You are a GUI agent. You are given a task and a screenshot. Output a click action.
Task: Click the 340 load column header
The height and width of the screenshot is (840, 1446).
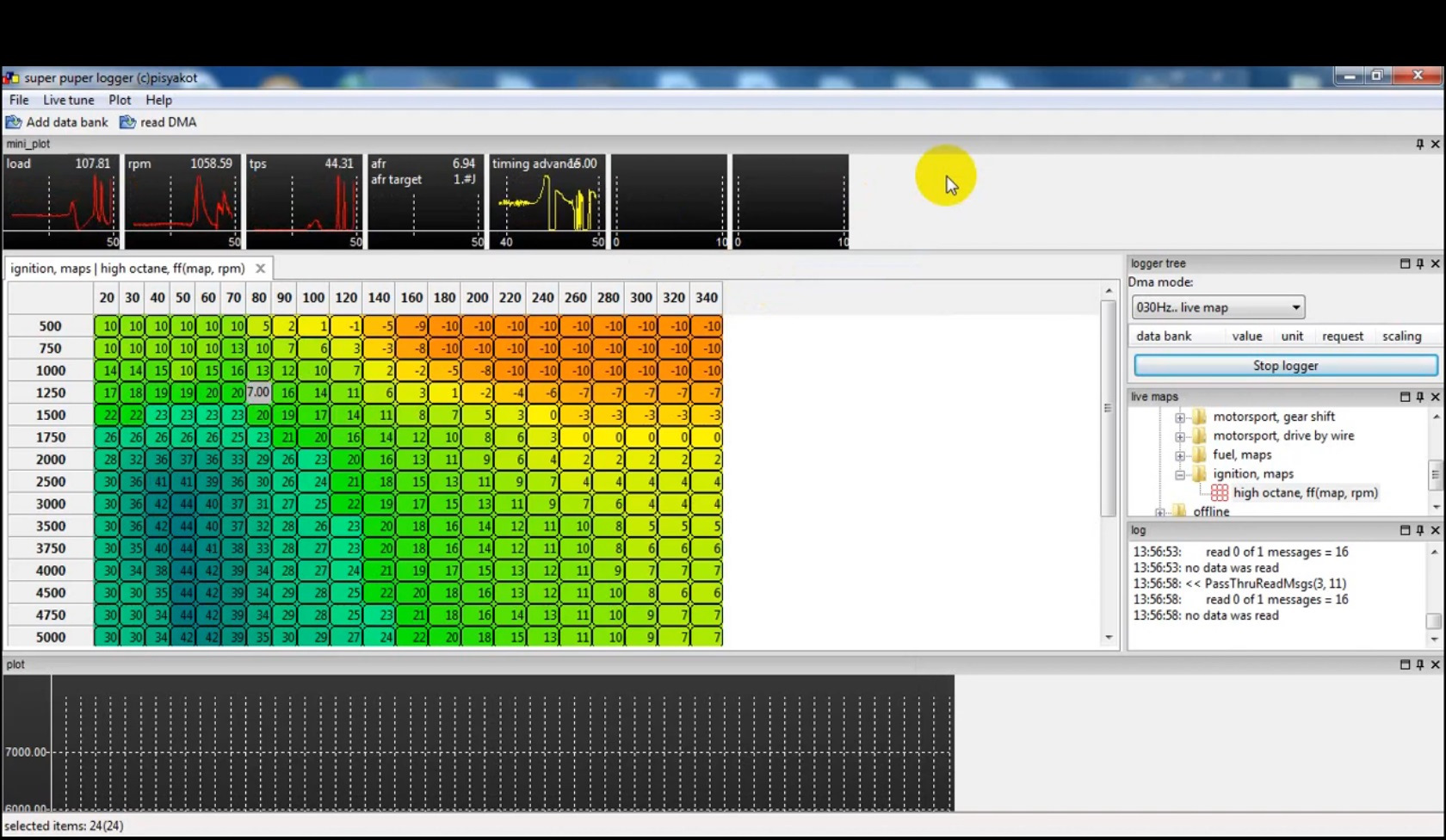click(707, 298)
